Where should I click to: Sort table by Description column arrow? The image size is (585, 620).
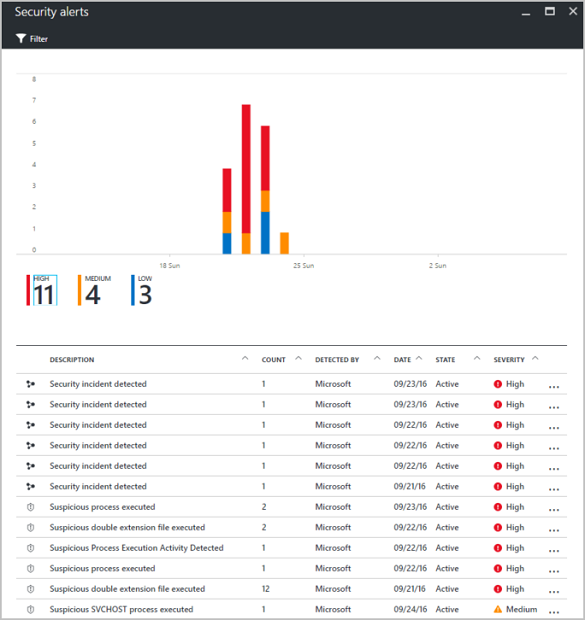(245, 358)
